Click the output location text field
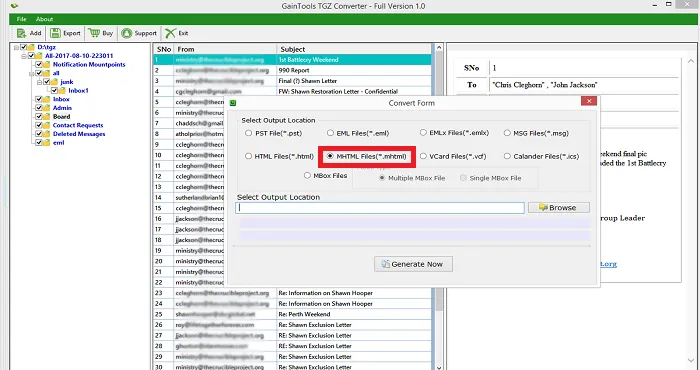Viewport: 700px width, 370px height. pyautogui.click(x=380, y=208)
